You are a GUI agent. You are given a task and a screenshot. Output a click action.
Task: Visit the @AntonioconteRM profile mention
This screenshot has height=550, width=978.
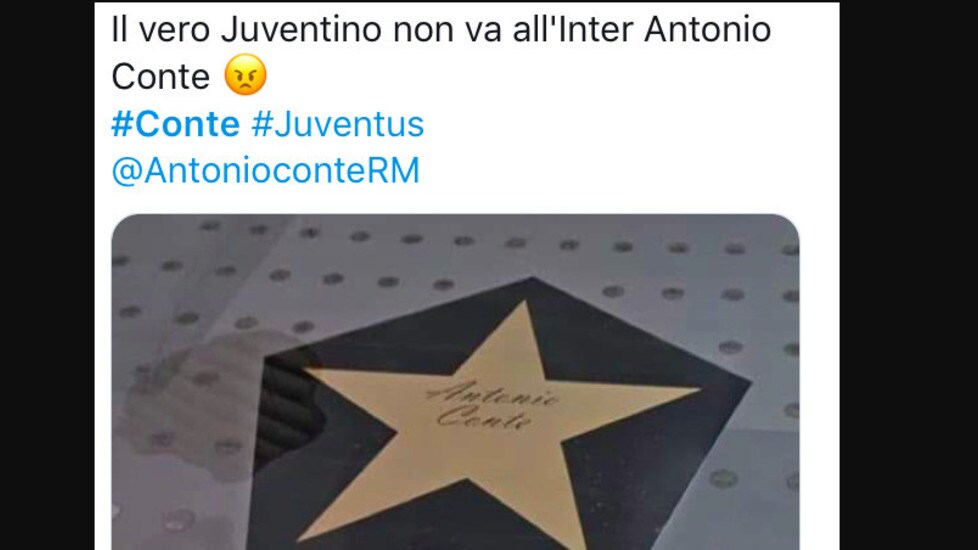tap(266, 171)
